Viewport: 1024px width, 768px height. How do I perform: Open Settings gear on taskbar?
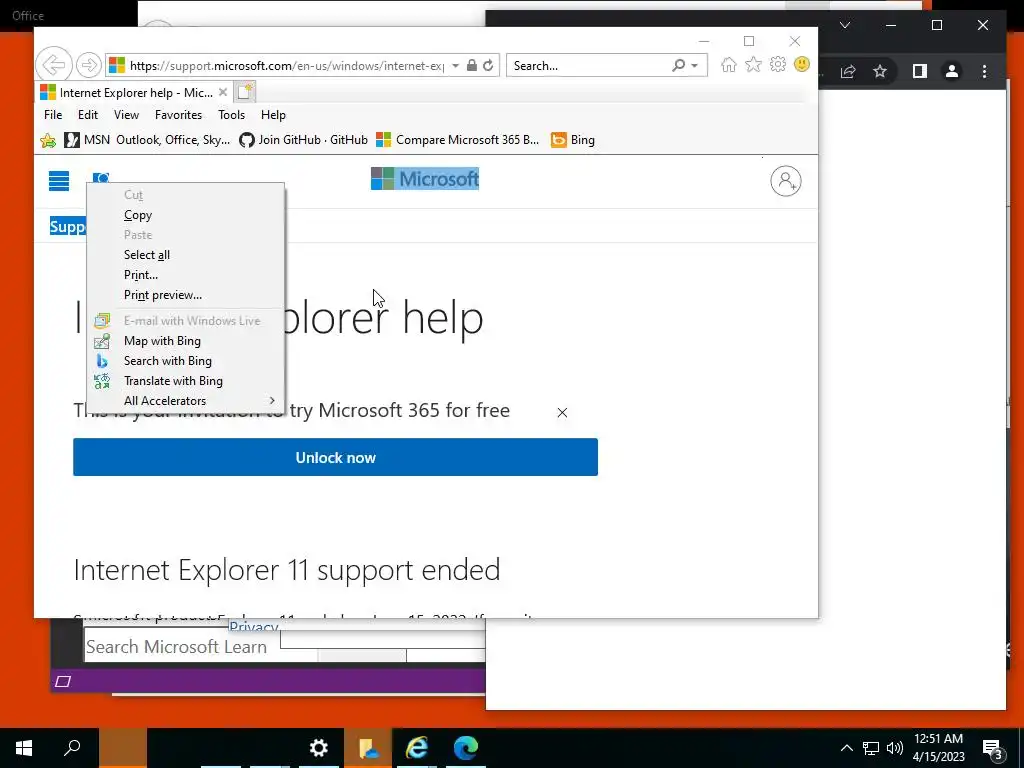point(319,747)
